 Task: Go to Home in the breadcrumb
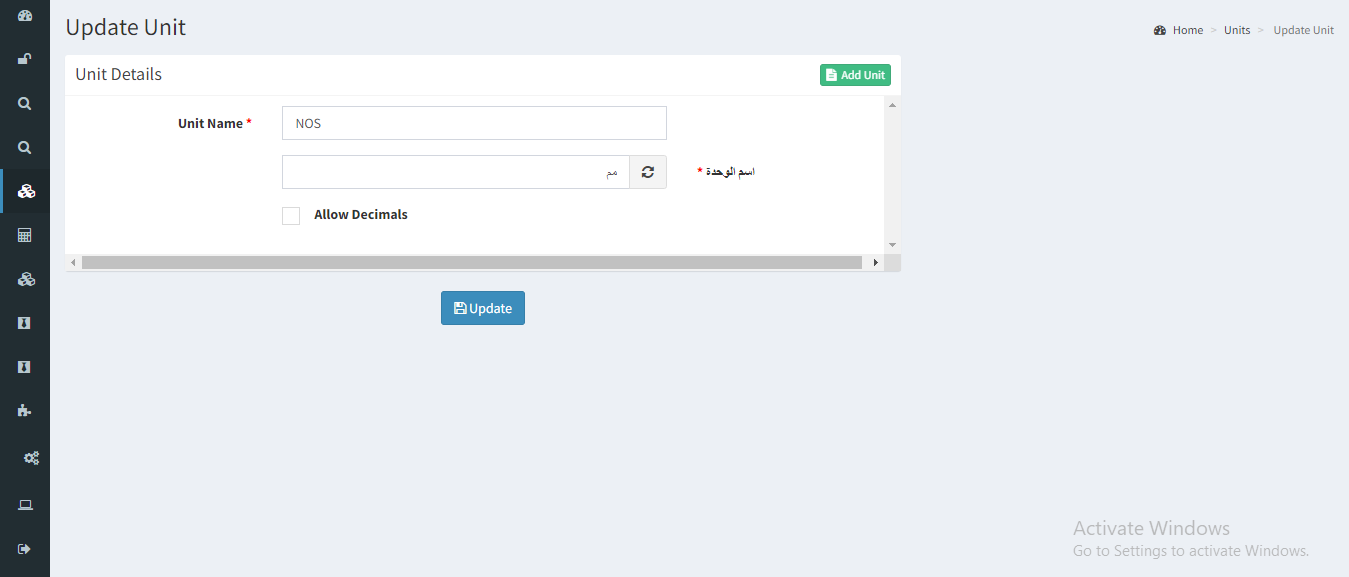pos(1188,30)
